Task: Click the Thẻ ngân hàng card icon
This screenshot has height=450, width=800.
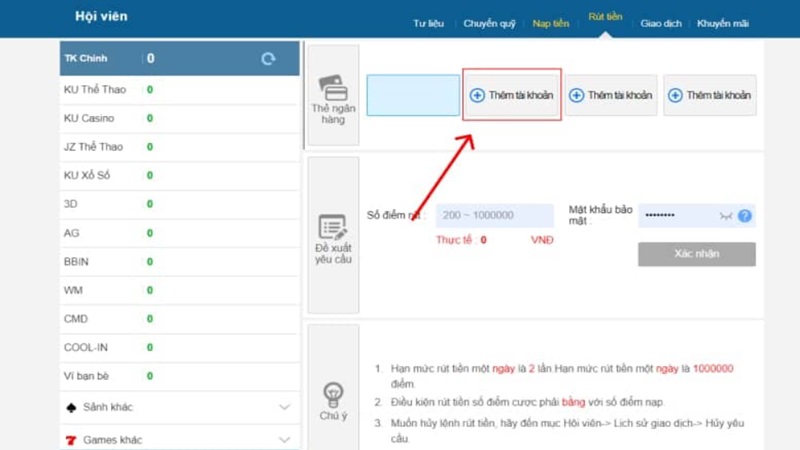Action: (333, 88)
